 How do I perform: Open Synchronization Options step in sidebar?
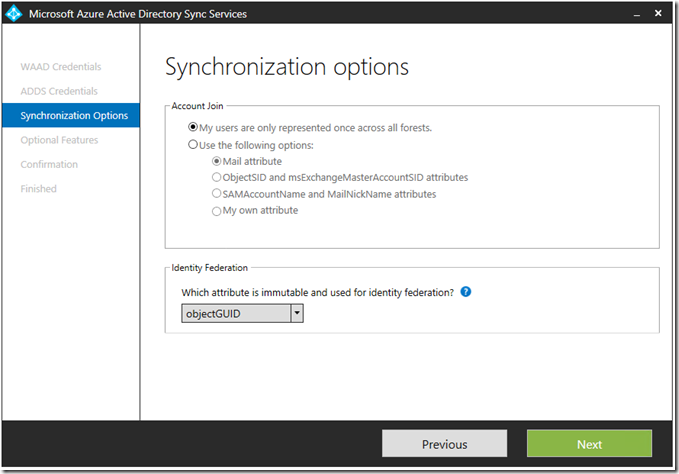(x=71, y=115)
